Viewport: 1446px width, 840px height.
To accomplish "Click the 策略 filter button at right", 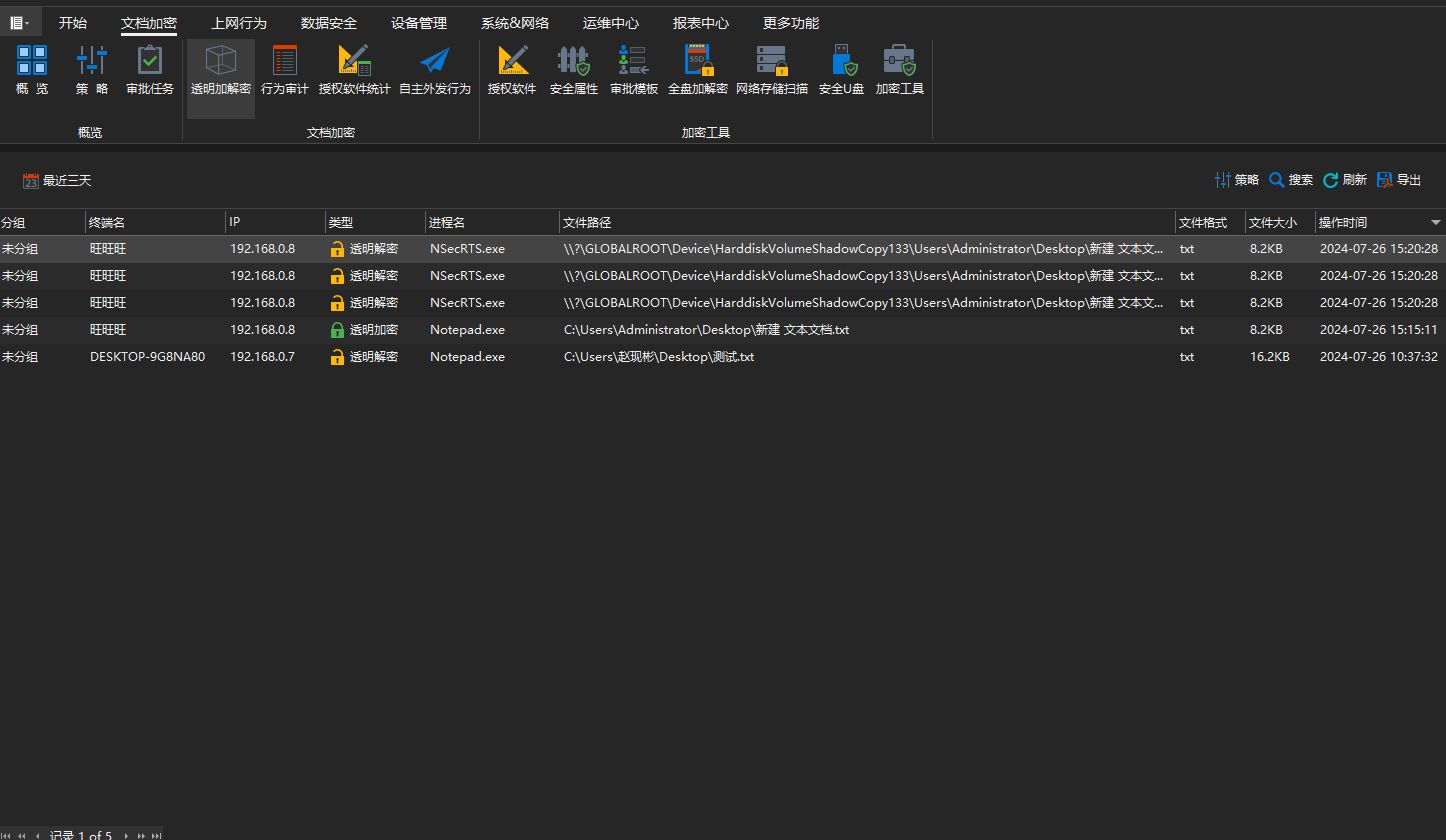I will pos(1237,180).
